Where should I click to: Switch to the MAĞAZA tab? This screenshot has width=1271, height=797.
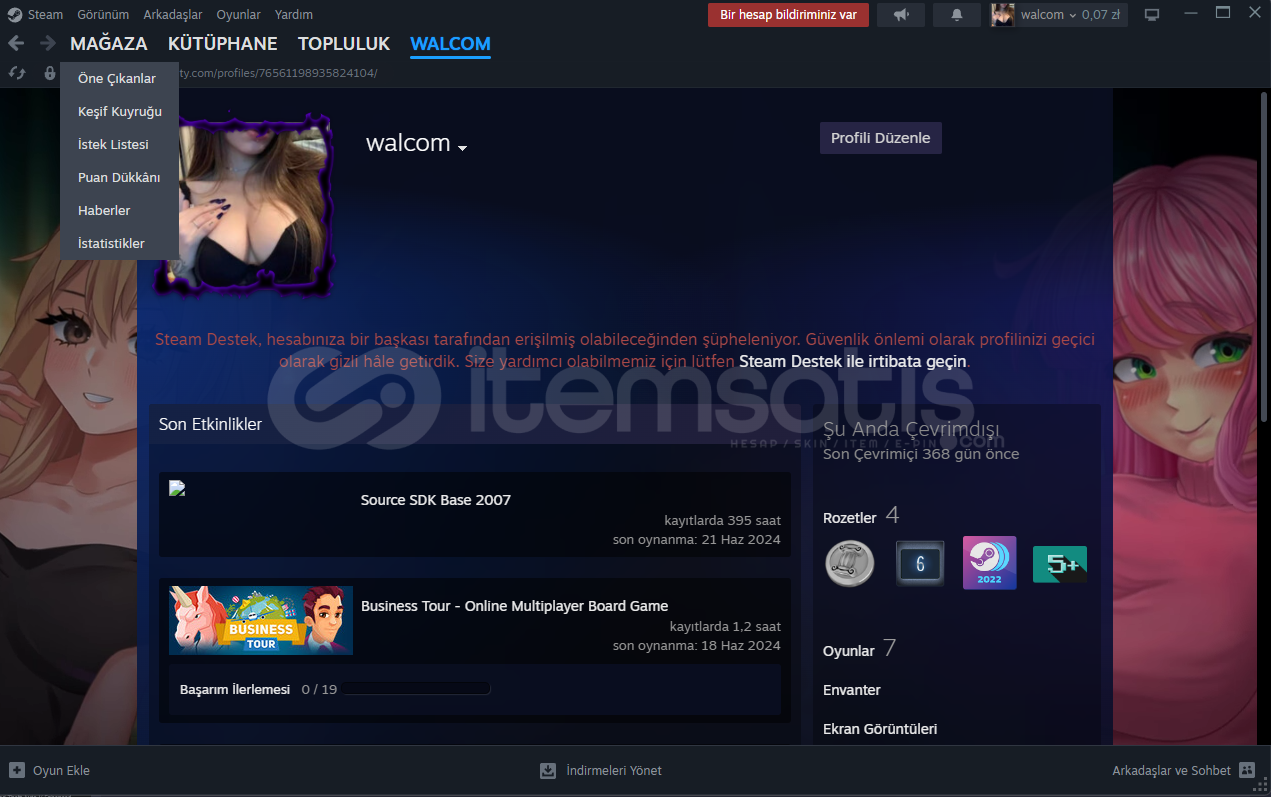click(109, 44)
